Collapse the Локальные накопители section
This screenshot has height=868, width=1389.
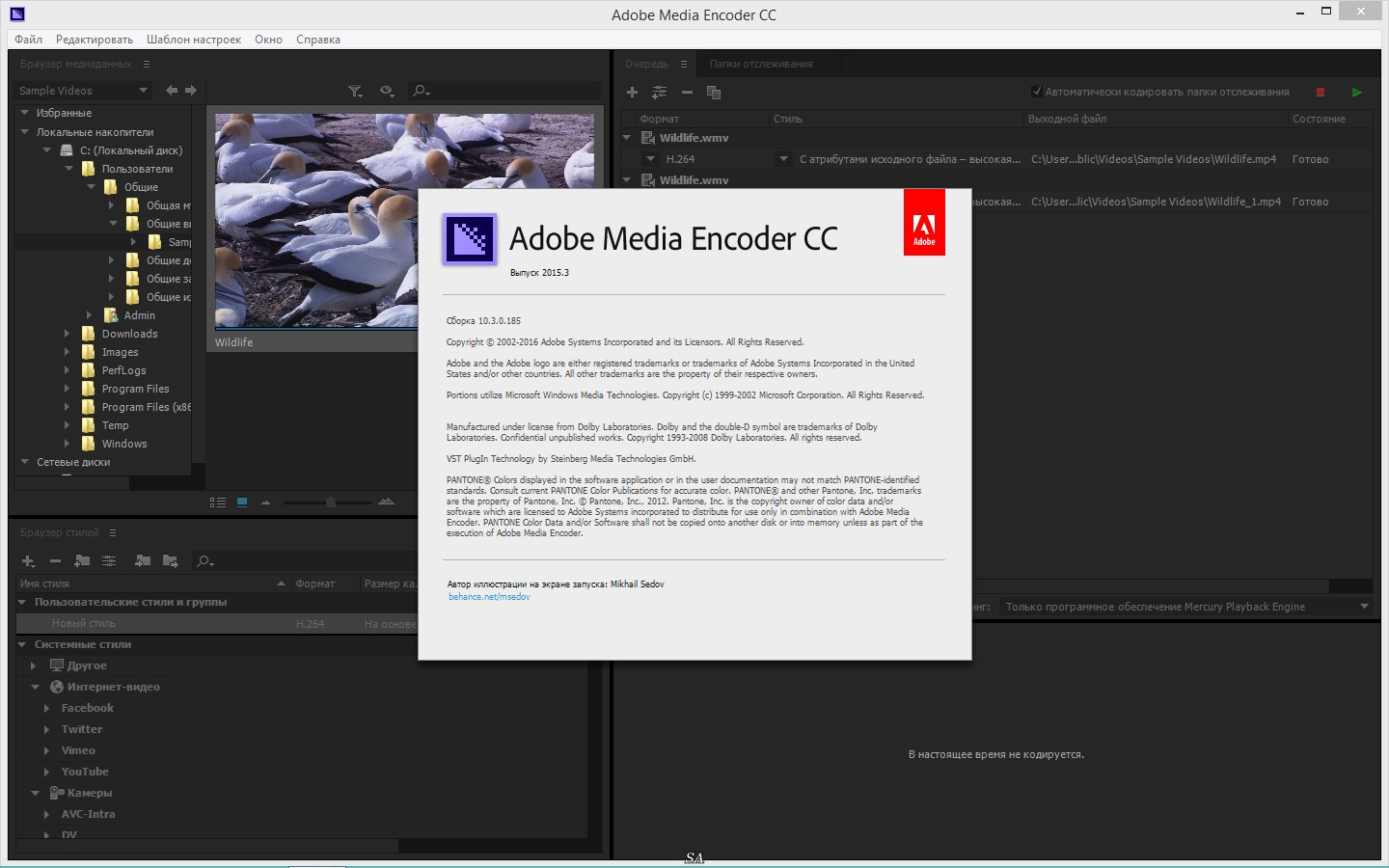pos(25,131)
